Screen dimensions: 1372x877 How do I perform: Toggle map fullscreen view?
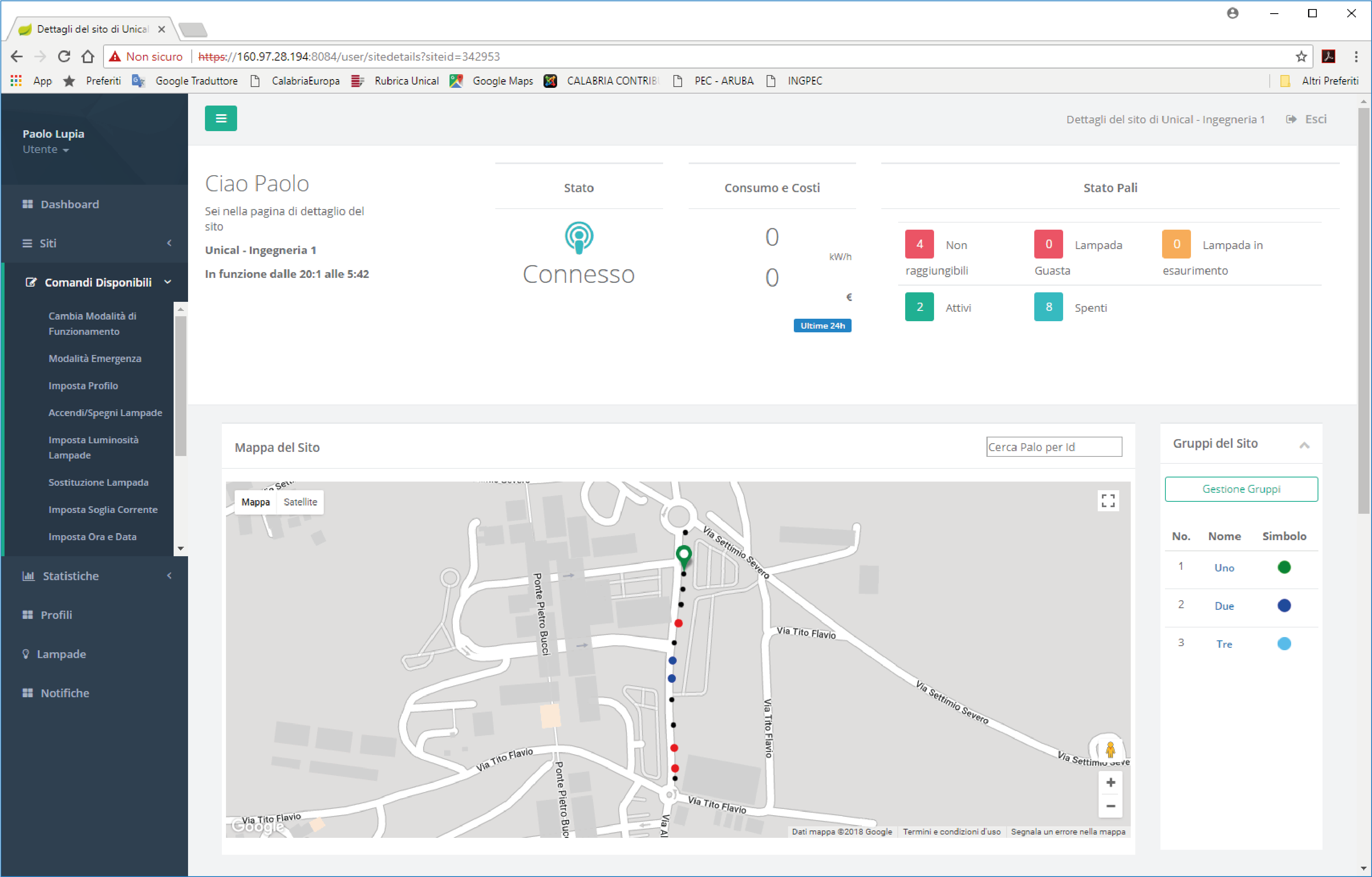coord(1108,501)
